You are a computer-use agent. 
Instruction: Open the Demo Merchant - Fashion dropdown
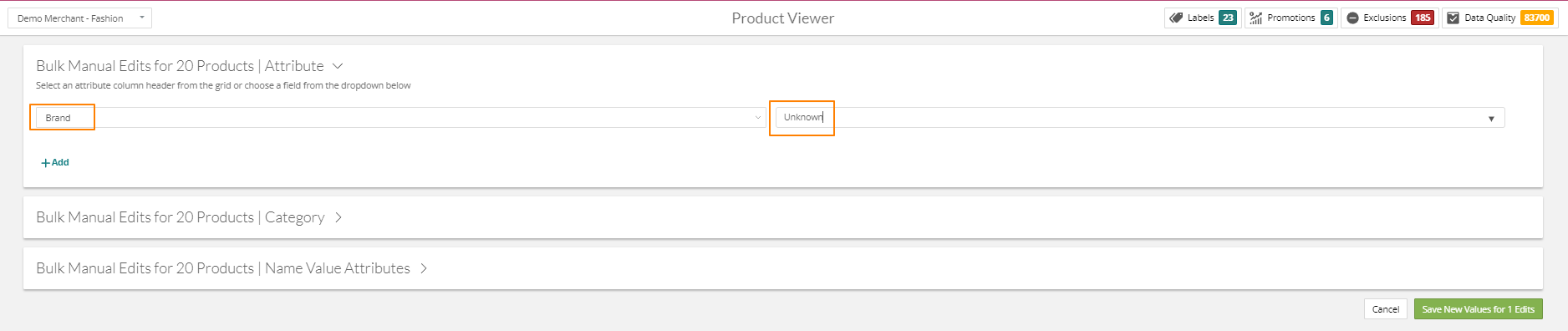tap(80, 18)
